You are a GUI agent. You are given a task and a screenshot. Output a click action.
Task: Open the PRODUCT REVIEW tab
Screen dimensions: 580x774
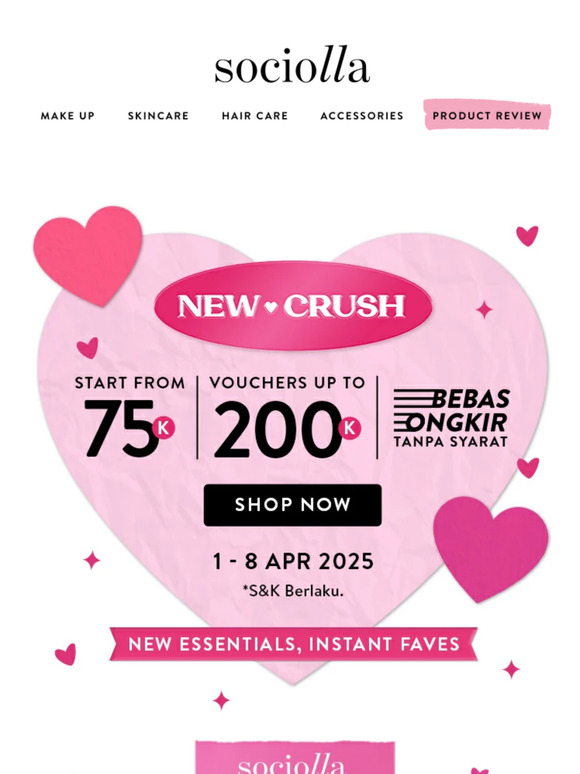tap(487, 115)
